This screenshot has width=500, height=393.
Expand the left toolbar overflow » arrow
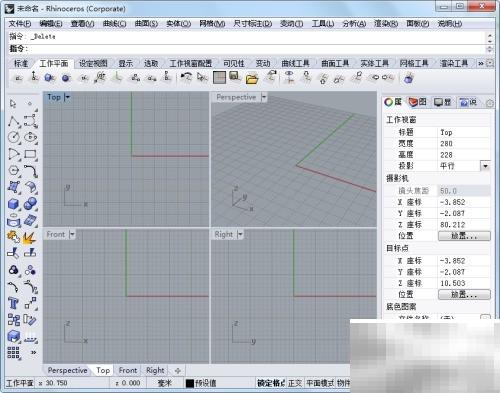(x=33, y=352)
